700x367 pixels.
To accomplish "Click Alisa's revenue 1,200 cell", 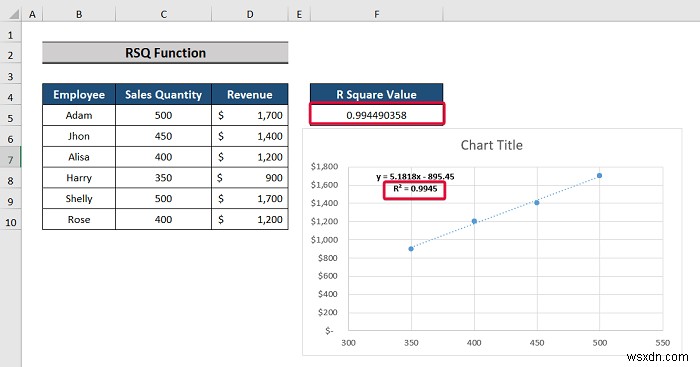I will click(250, 157).
